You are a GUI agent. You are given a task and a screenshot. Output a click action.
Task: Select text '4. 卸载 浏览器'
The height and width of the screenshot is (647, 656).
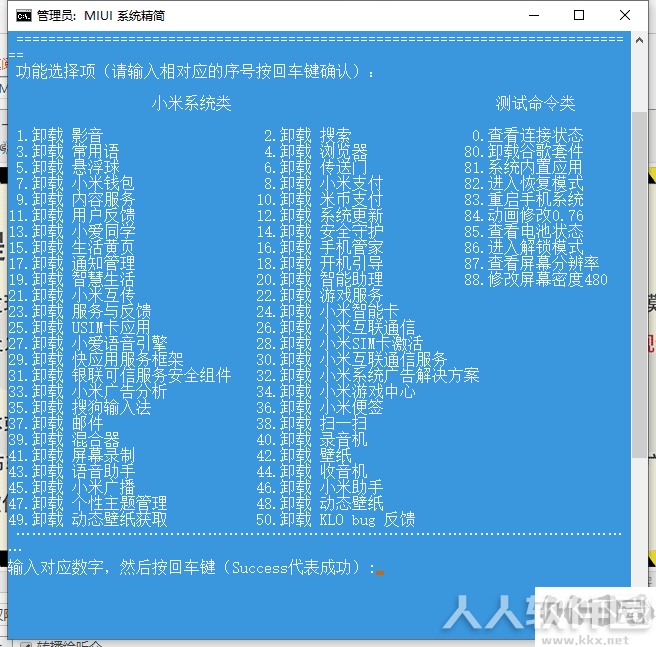(315, 151)
